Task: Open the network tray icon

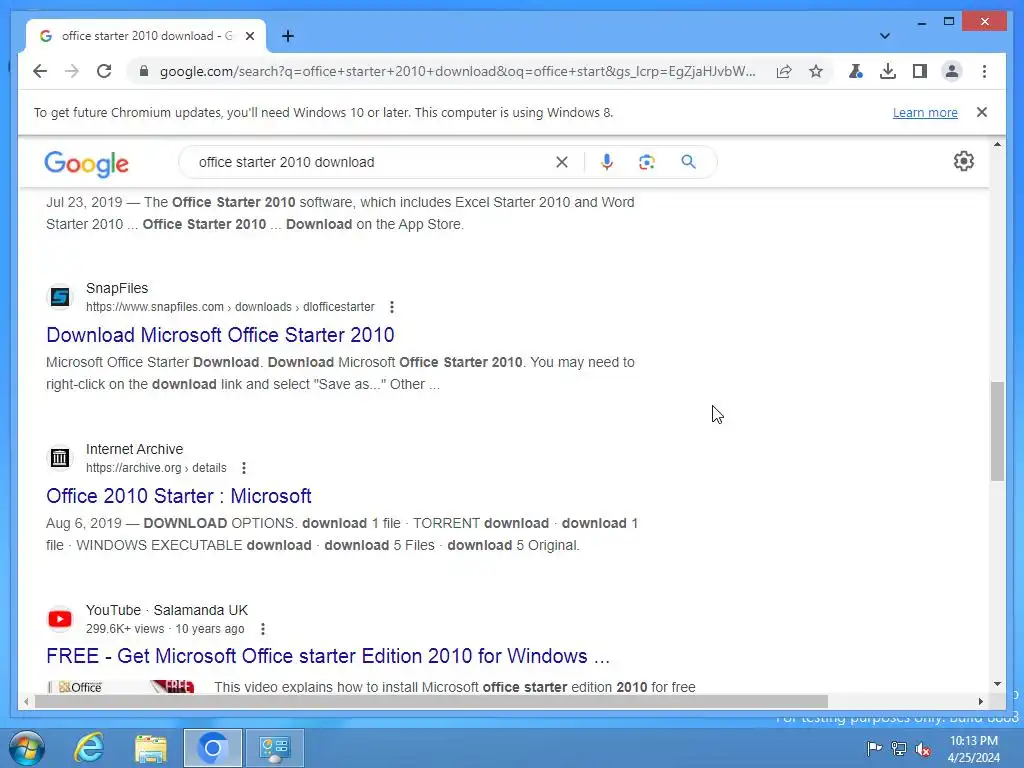Action: (x=899, y=748)
